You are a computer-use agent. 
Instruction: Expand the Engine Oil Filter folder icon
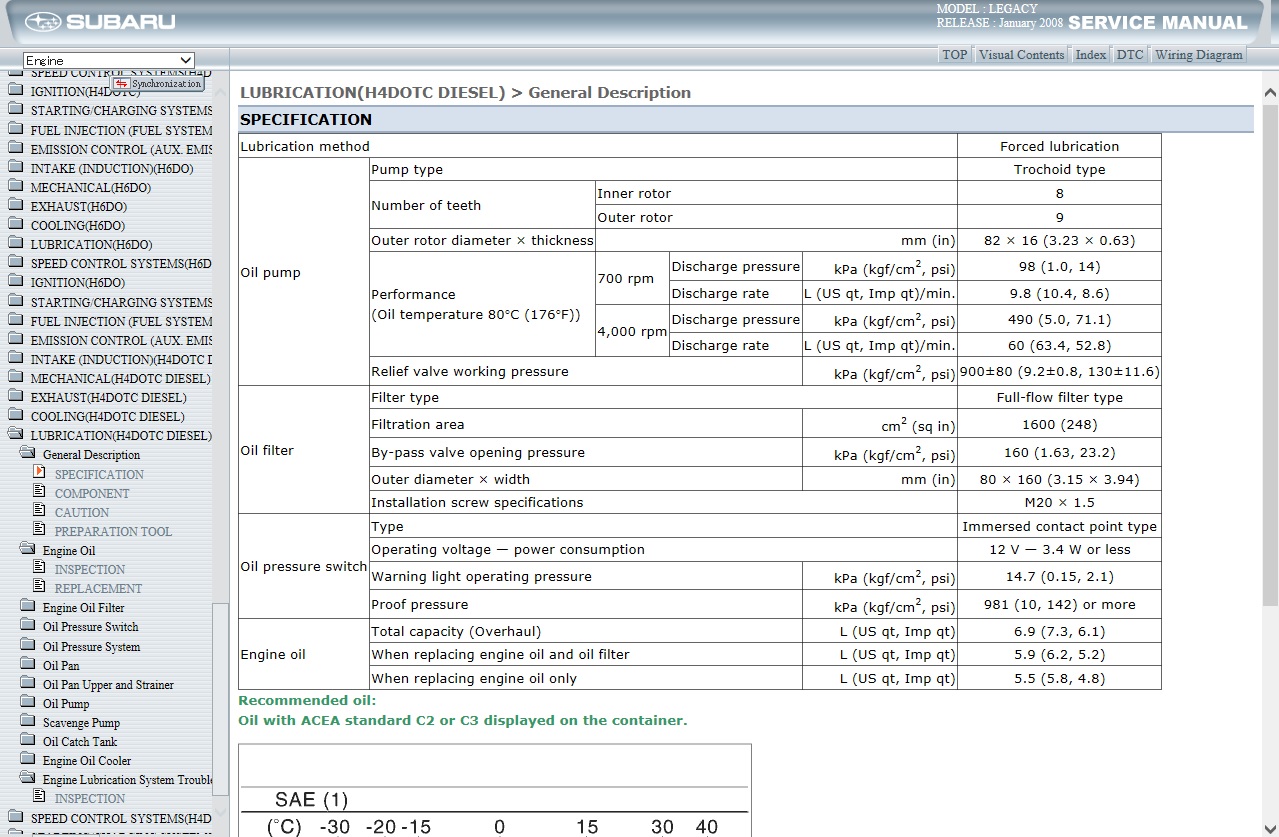tap(27, 606)
